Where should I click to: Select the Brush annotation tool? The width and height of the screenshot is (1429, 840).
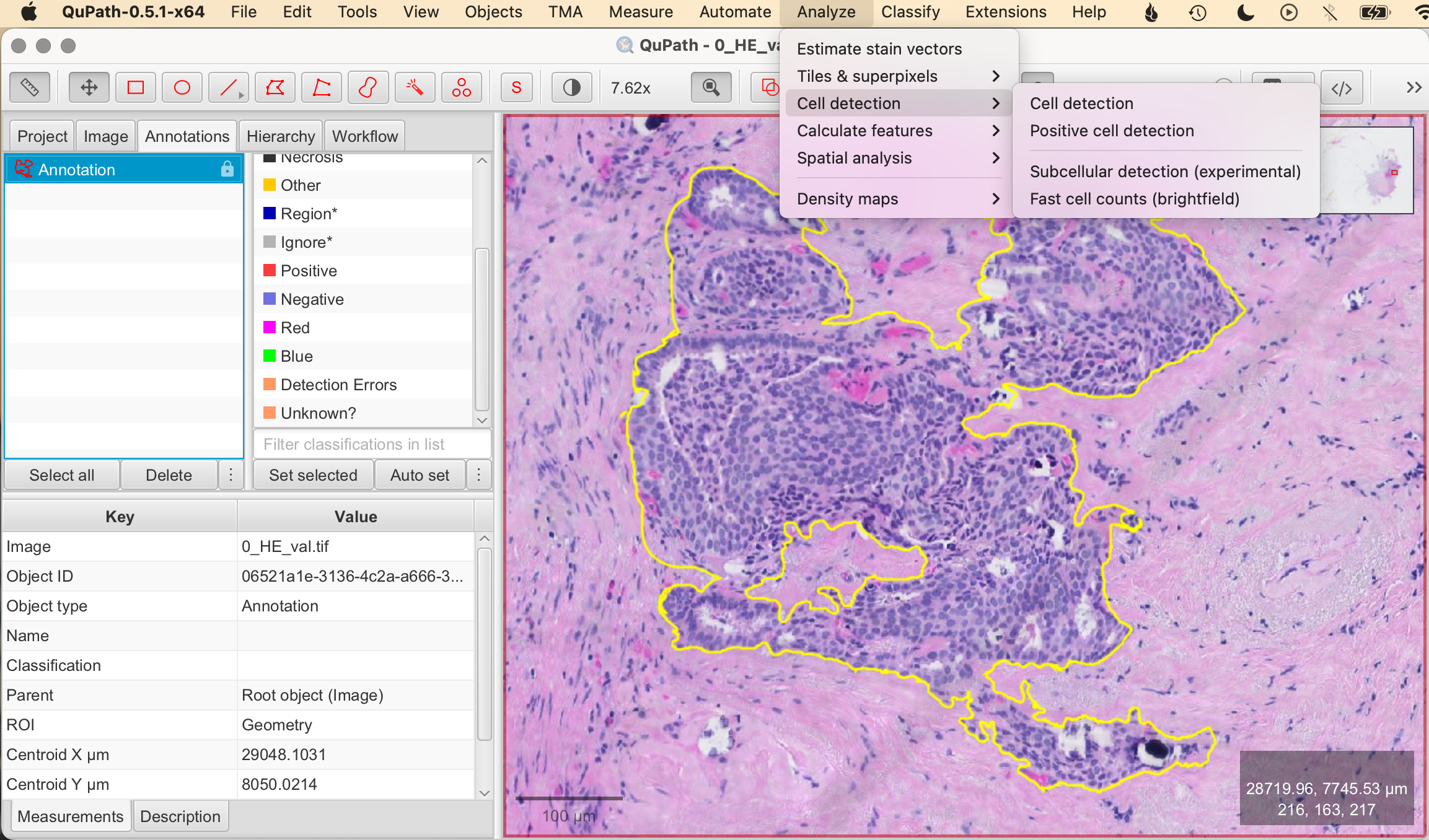click(367, 87)
